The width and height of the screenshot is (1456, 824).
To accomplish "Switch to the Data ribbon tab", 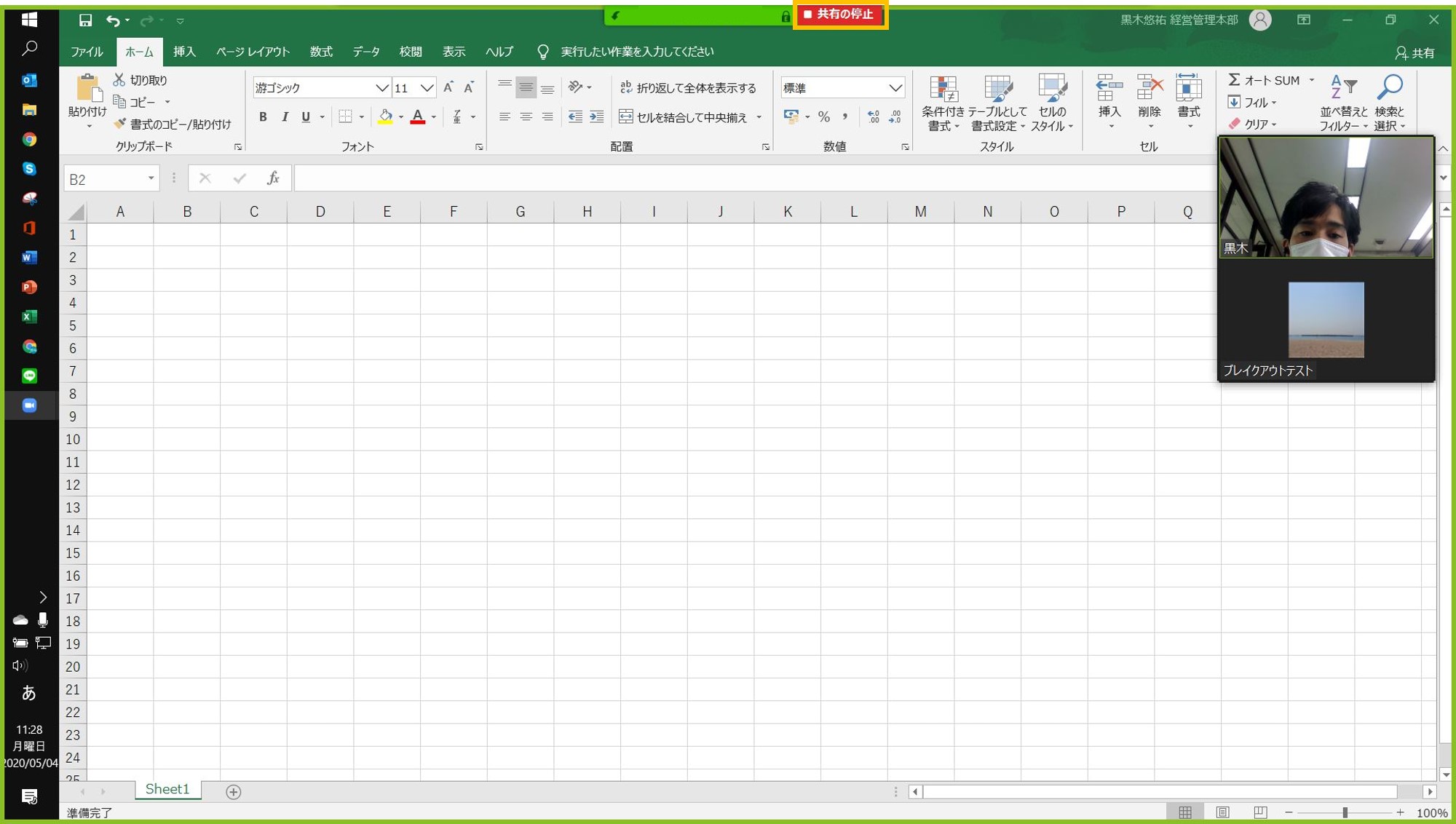I will (x=366, y=52).
